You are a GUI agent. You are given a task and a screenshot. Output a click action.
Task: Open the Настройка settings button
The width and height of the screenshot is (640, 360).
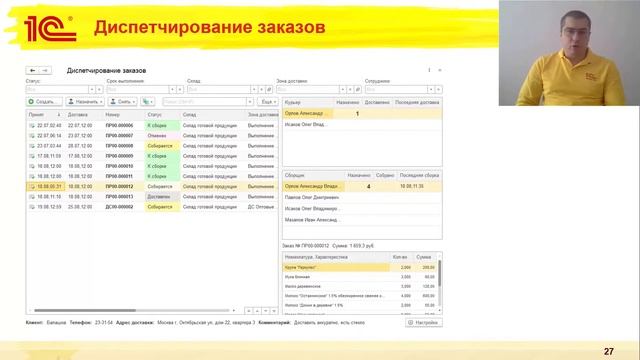click(x=424, y=322)
